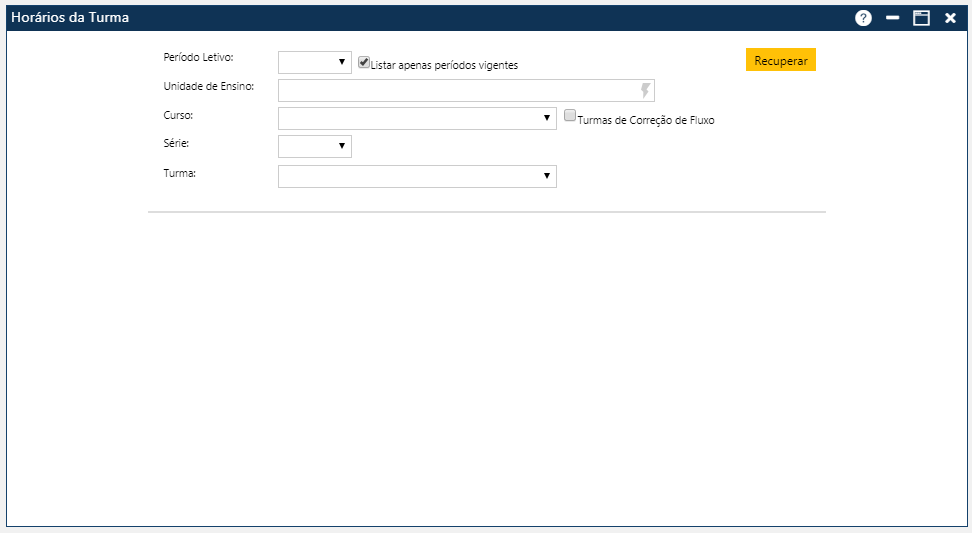
Task: Click the 'Curso:' label text
Action: pyautogui.click(x=178, y=116)
